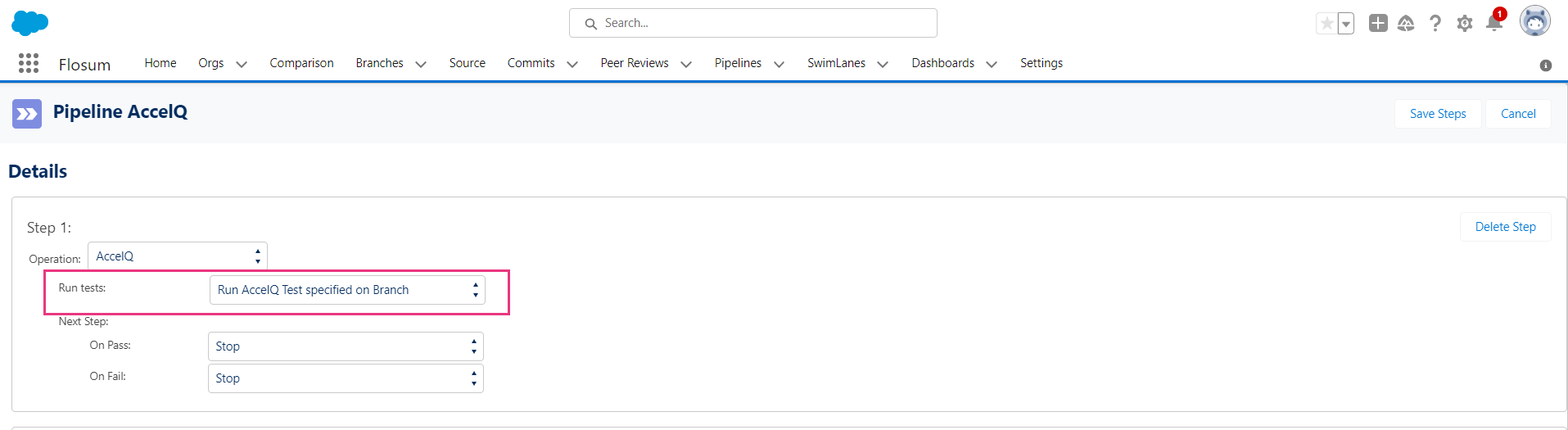Click the Pipeline AccelQ title
Screen dimensions: 1568x430
(120, 111)
